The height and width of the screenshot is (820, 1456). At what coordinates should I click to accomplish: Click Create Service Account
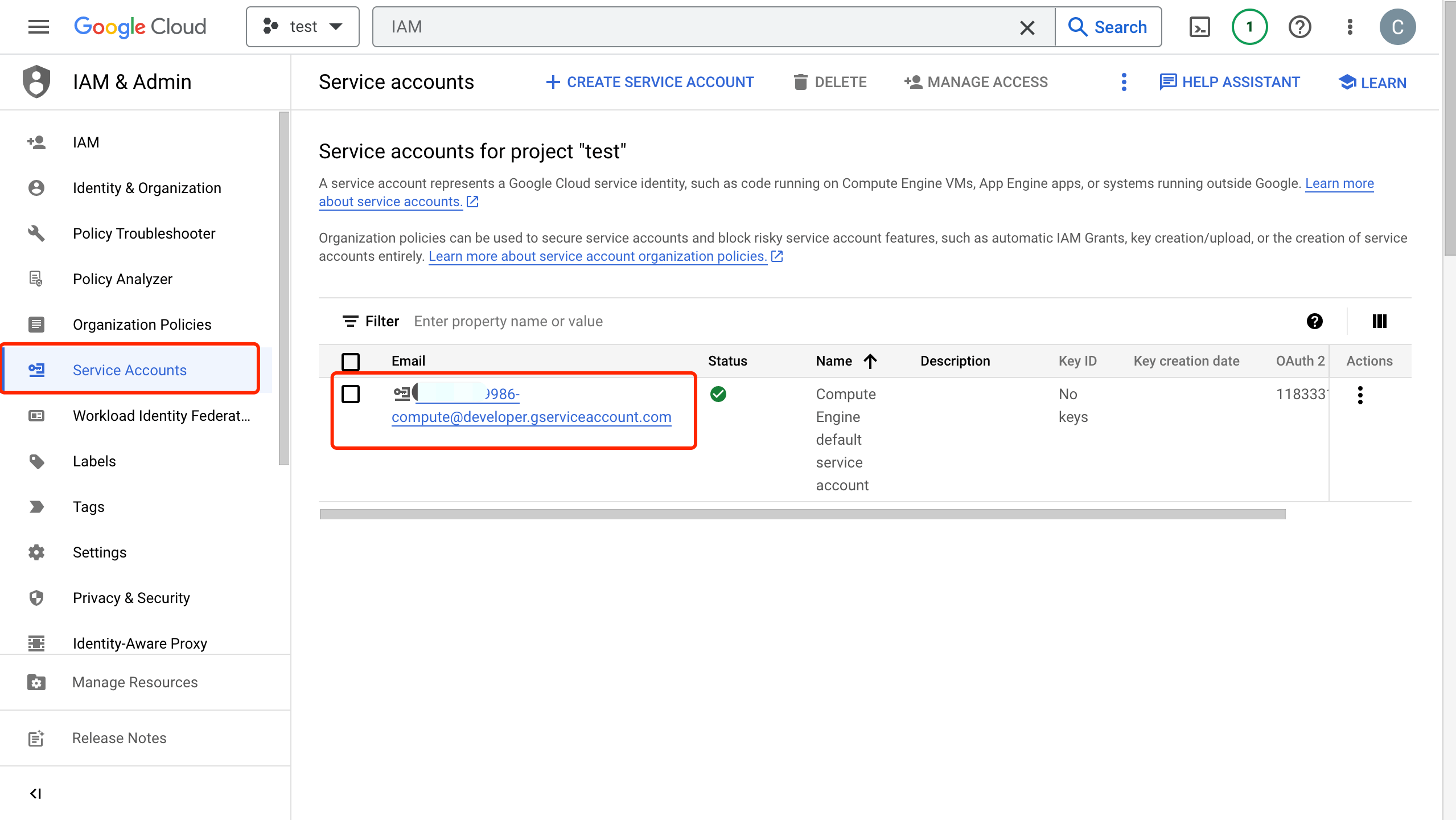(650, 82)
